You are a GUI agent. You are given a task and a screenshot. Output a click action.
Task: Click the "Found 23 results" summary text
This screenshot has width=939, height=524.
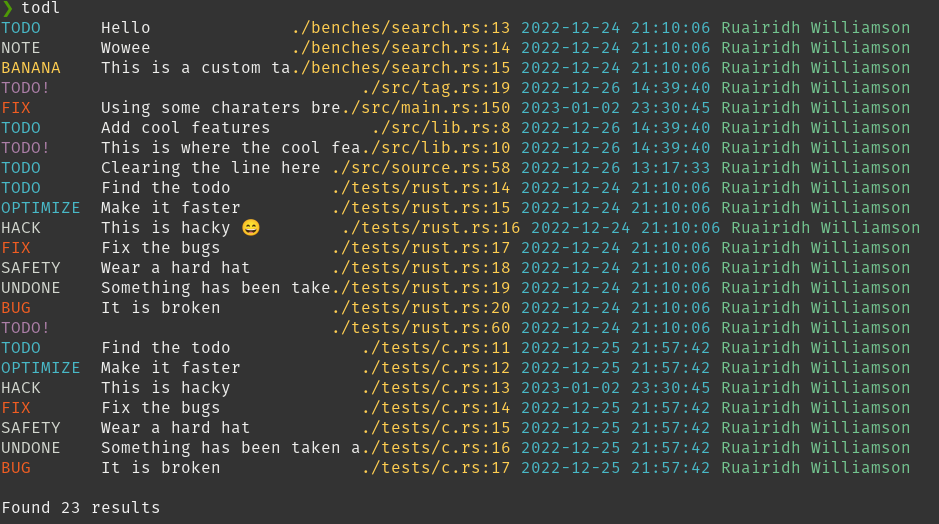[81, 508]
